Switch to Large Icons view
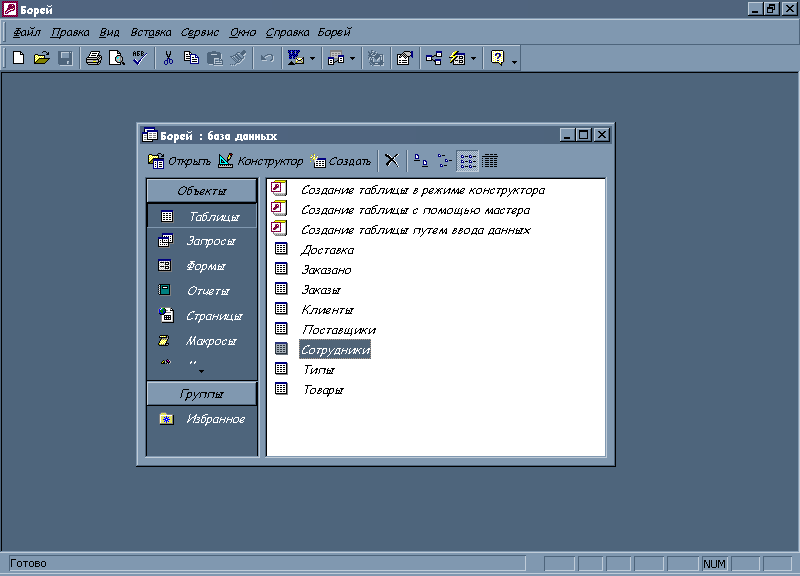The height and width of the screenshot is (576, 800). [x=420, y=161]
